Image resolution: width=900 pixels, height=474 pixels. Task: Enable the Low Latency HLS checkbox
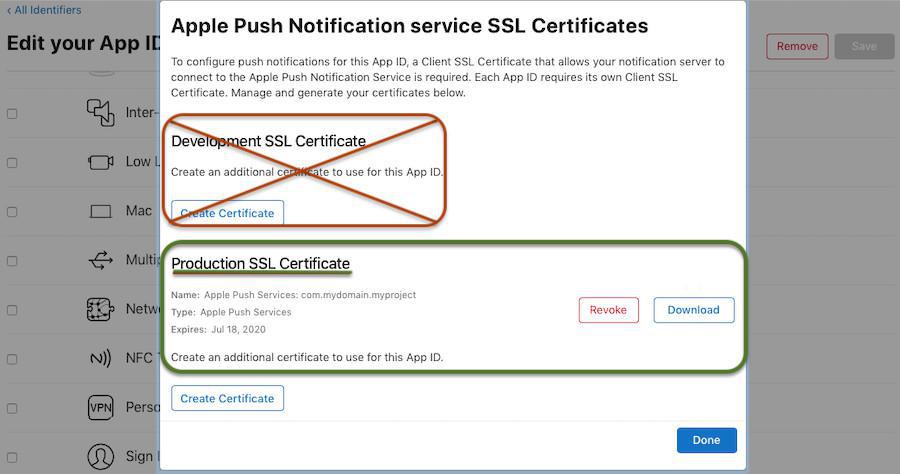click(x=12, y=163)
